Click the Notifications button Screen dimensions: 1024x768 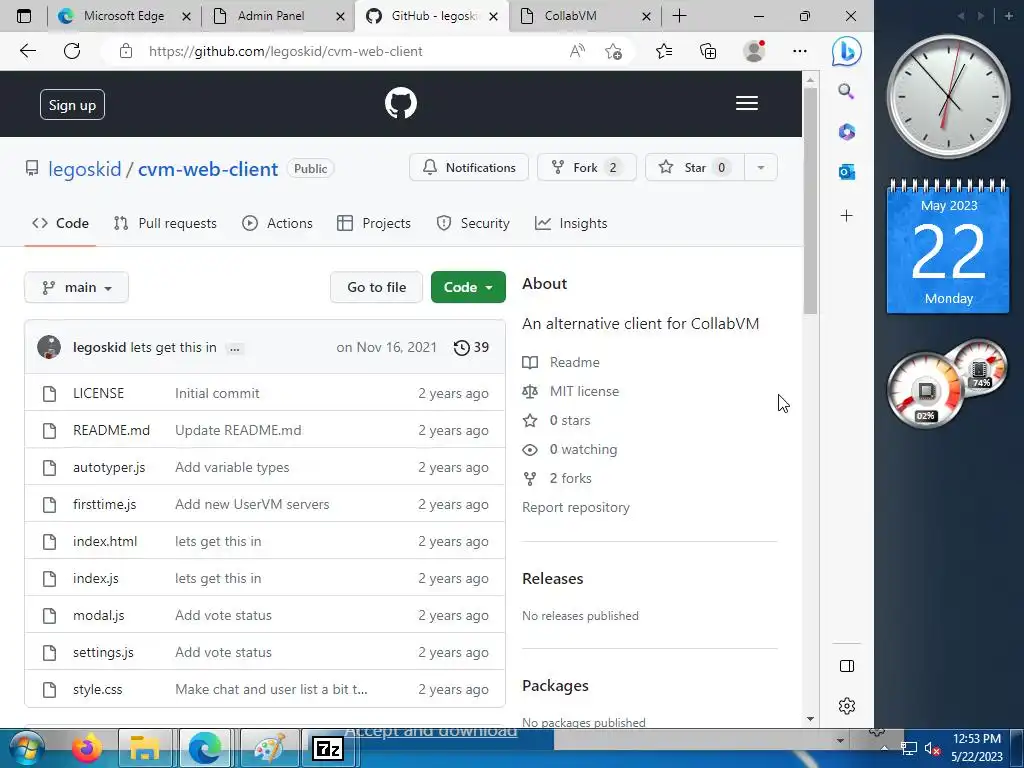click(469, 168)
